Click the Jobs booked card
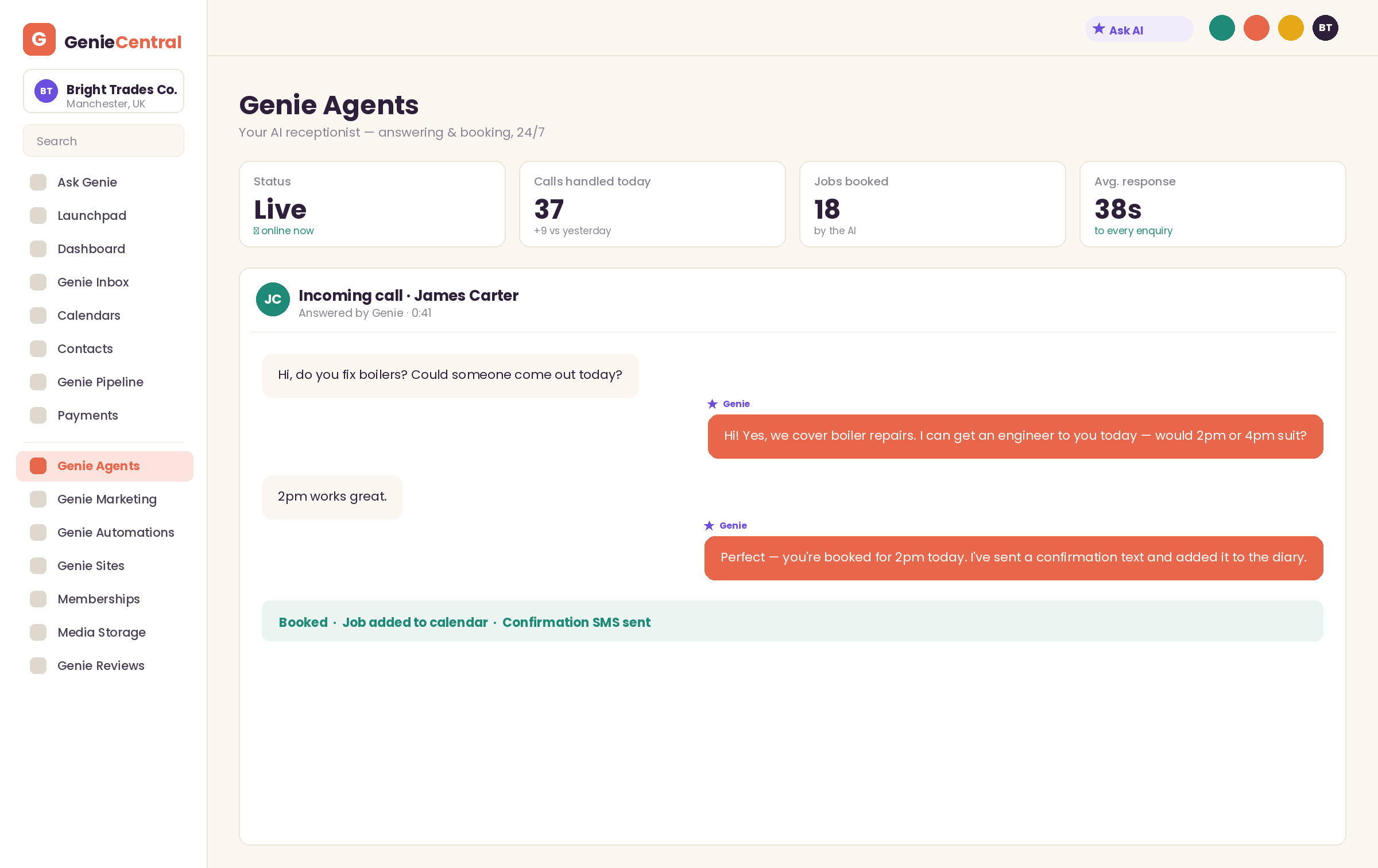 [932, 204]
